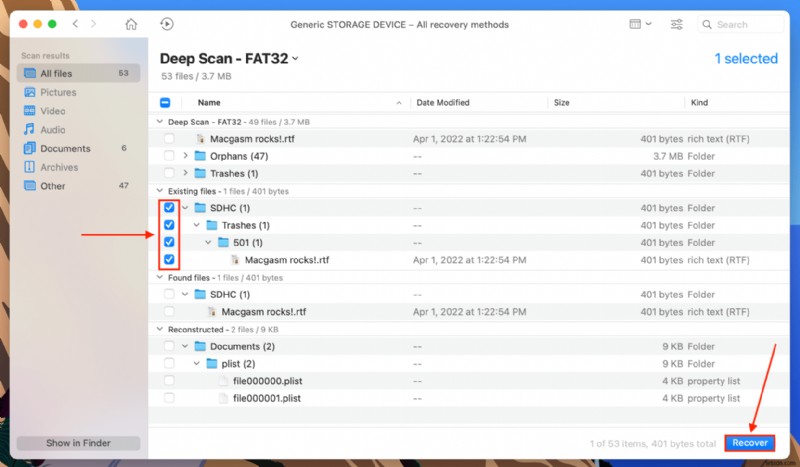Image resolution: width=800 pixels, height=467 pixels.
Task: Click the Recover button
Action: (749, 443)
